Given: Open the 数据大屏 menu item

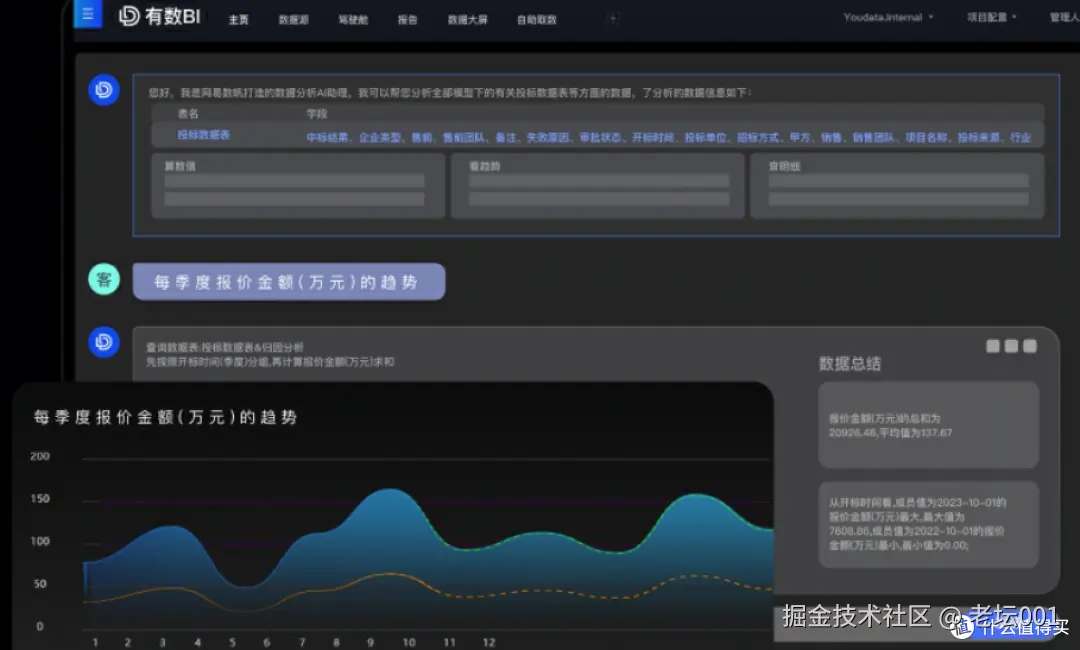Looking at the screenshot, I should (467, 18).
